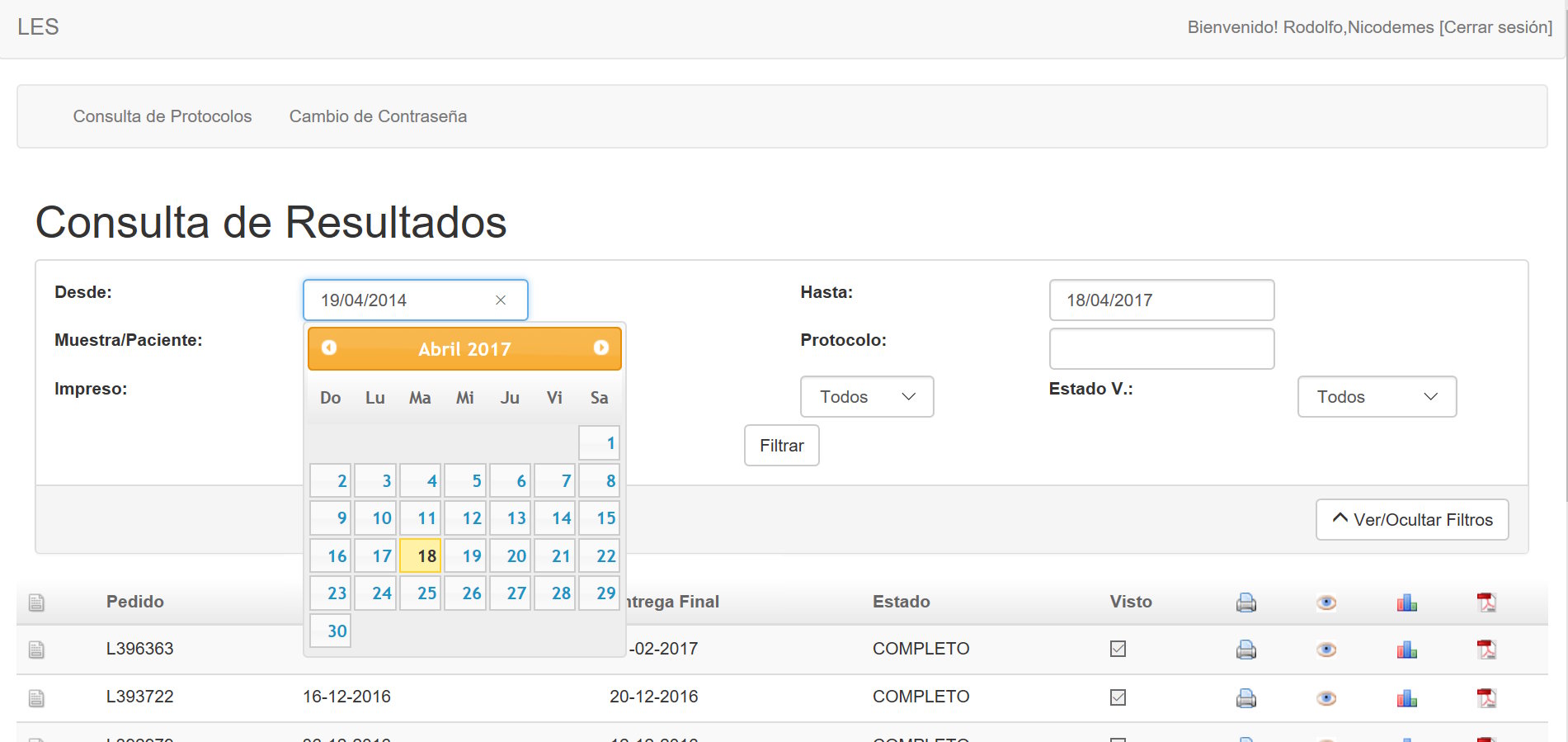Open PDF icon for order L393722
1568x742 pixels.
(1486, 698)
